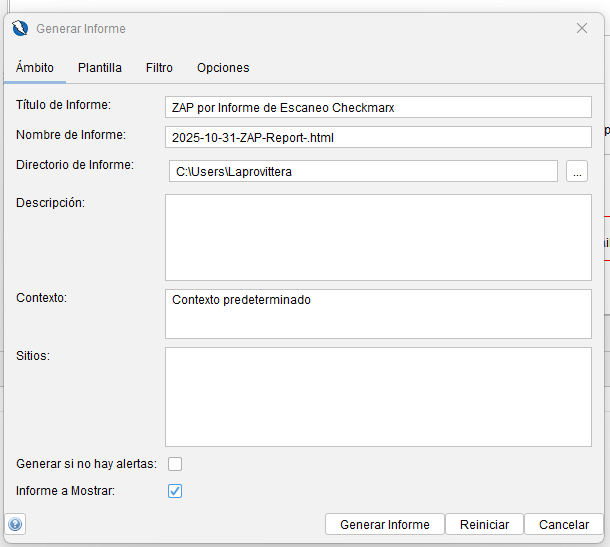Focus the Nombre de Informe field
Screen dimensions: 610x547
[378, 137]
